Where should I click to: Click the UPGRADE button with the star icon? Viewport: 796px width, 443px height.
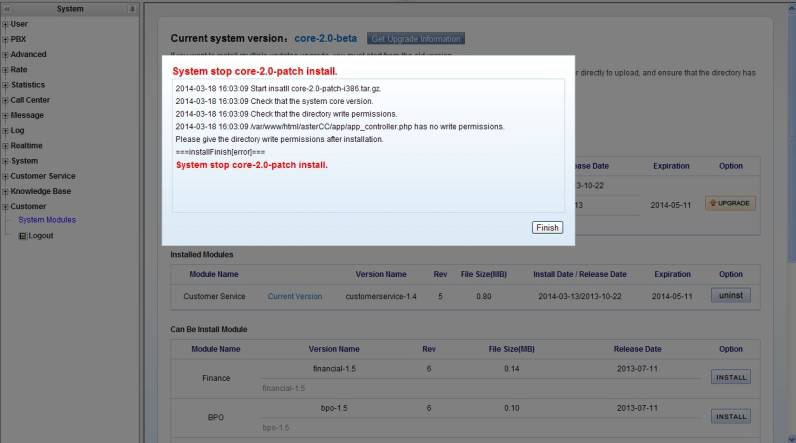[730, 203]
